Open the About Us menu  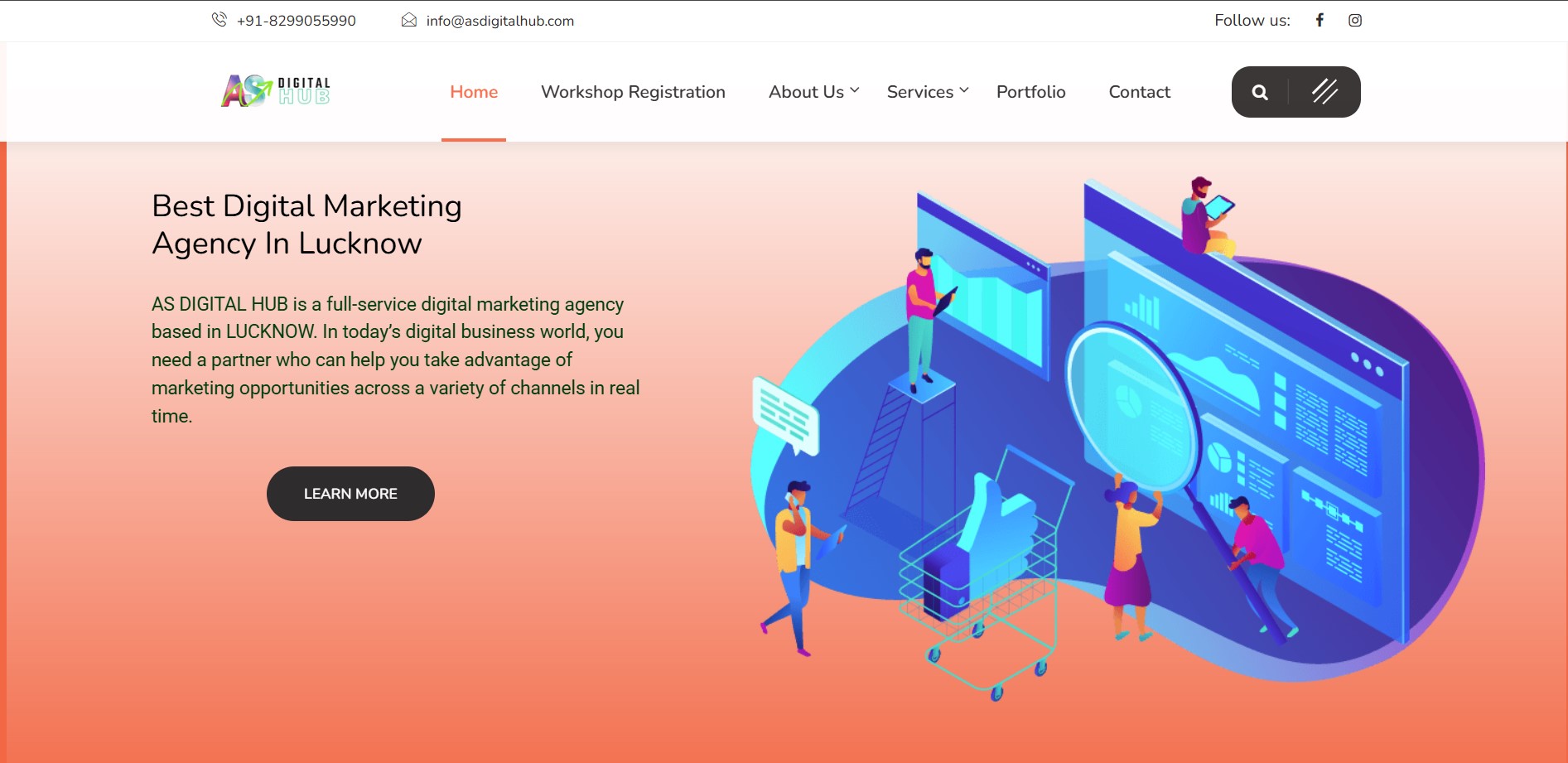806,92
